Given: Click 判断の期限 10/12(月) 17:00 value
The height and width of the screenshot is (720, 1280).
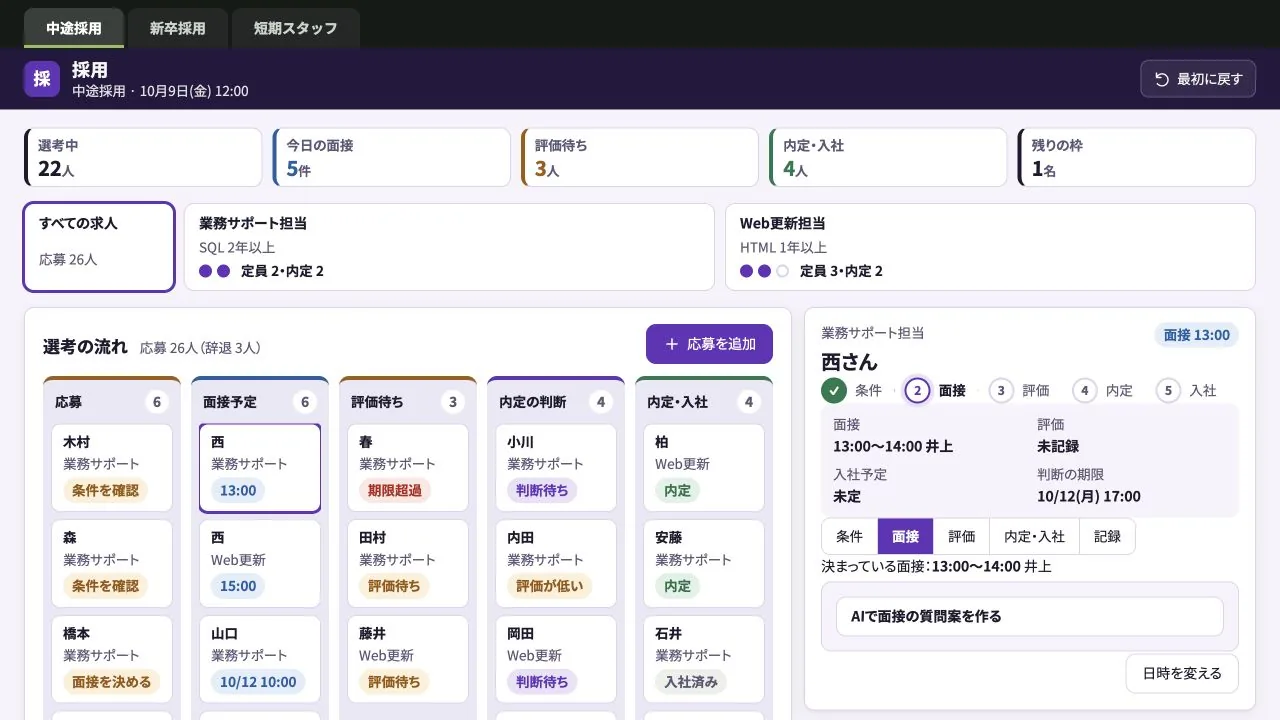Looking at the screenshot, I should tap(1088, 496).
